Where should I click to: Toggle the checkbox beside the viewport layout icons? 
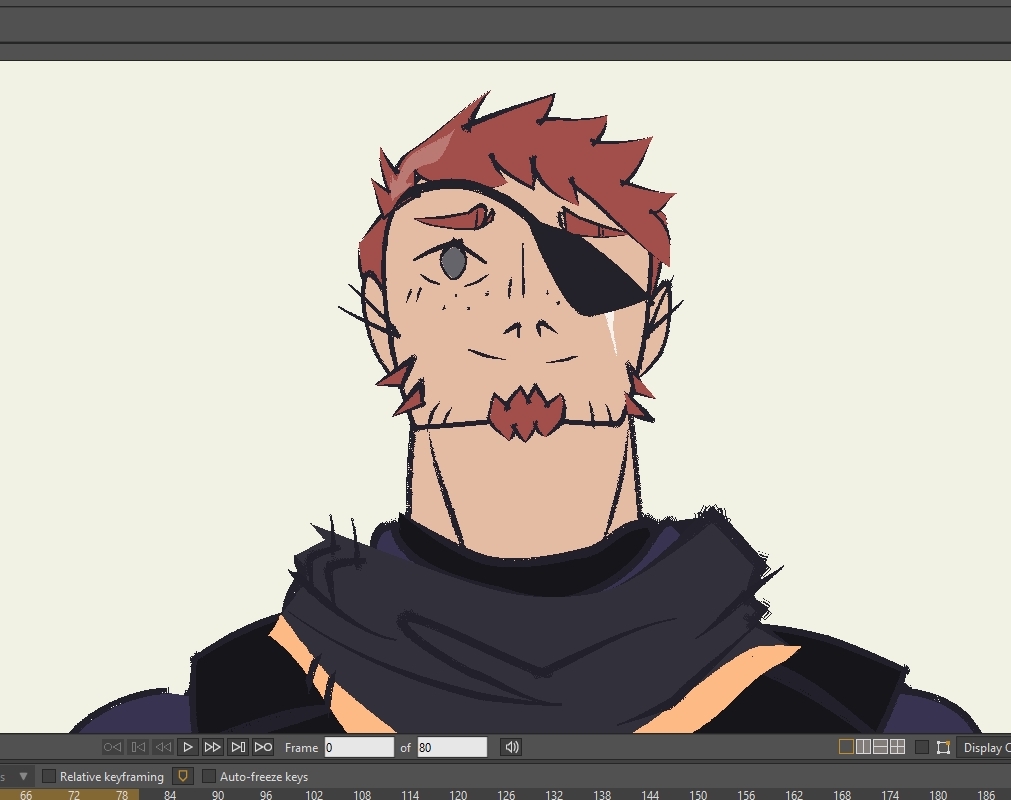[922, 747]
